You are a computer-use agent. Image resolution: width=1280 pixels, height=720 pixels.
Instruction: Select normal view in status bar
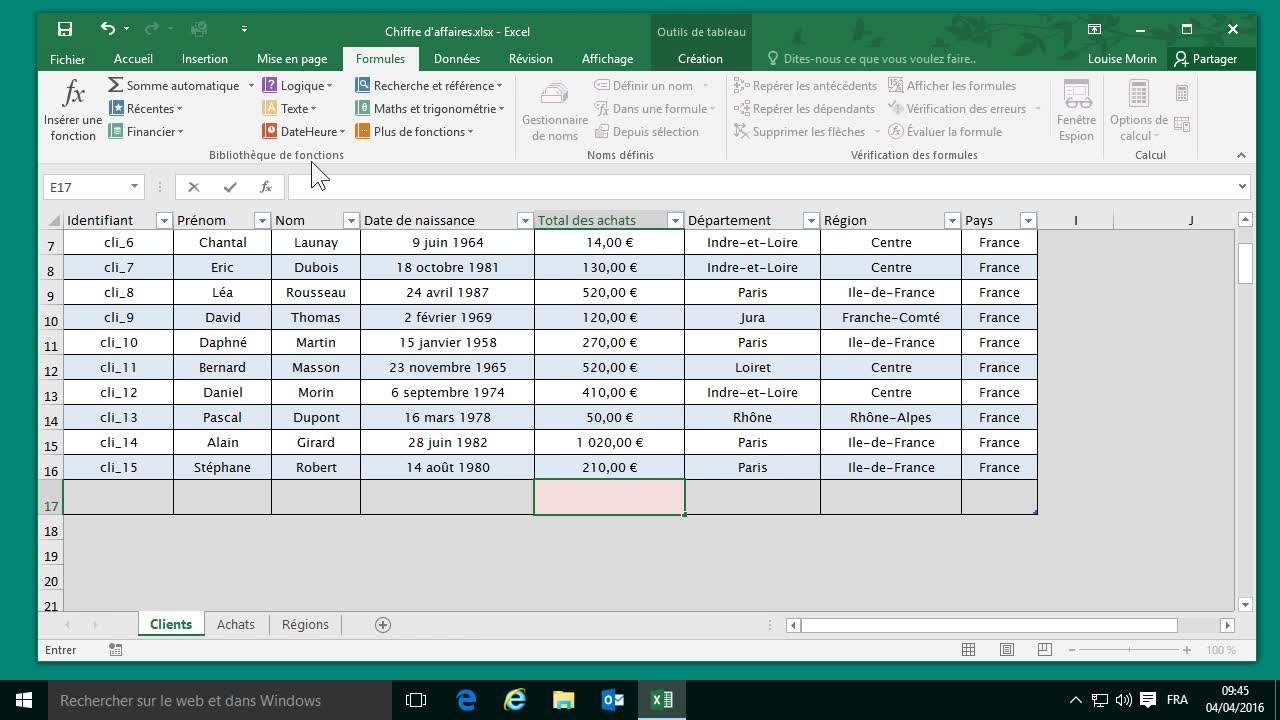pyautogui.click(x=968, y=650)
